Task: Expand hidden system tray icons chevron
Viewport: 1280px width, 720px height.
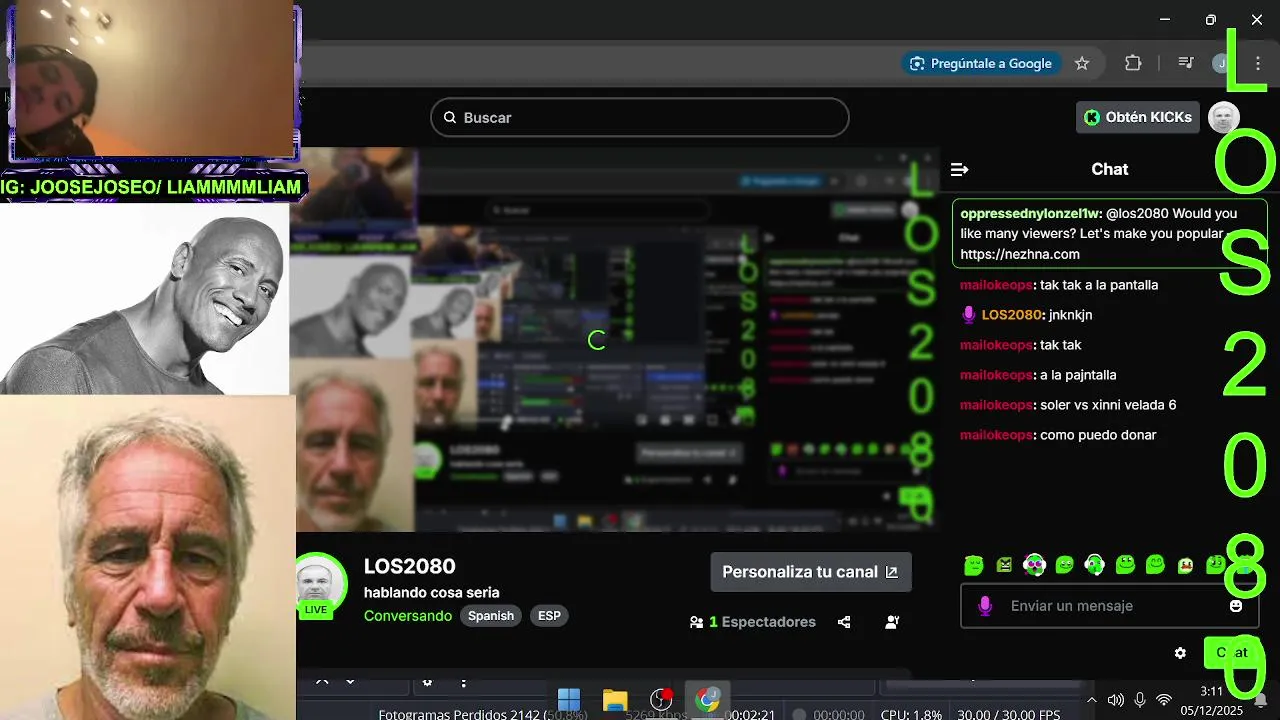Action: (1091, 700)
